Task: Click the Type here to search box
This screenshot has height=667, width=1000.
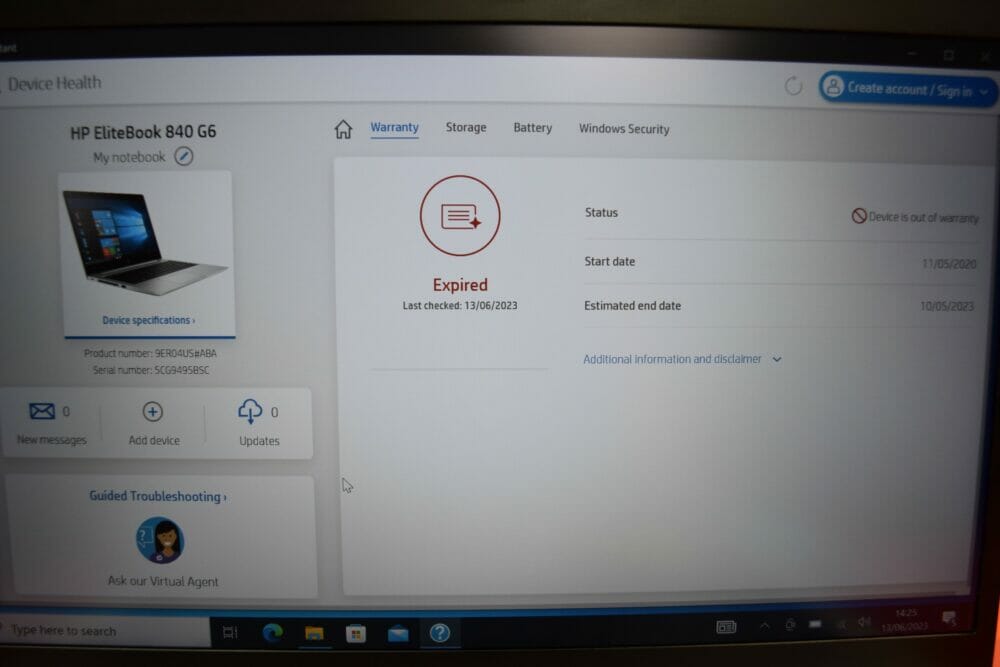Action: 105,631
